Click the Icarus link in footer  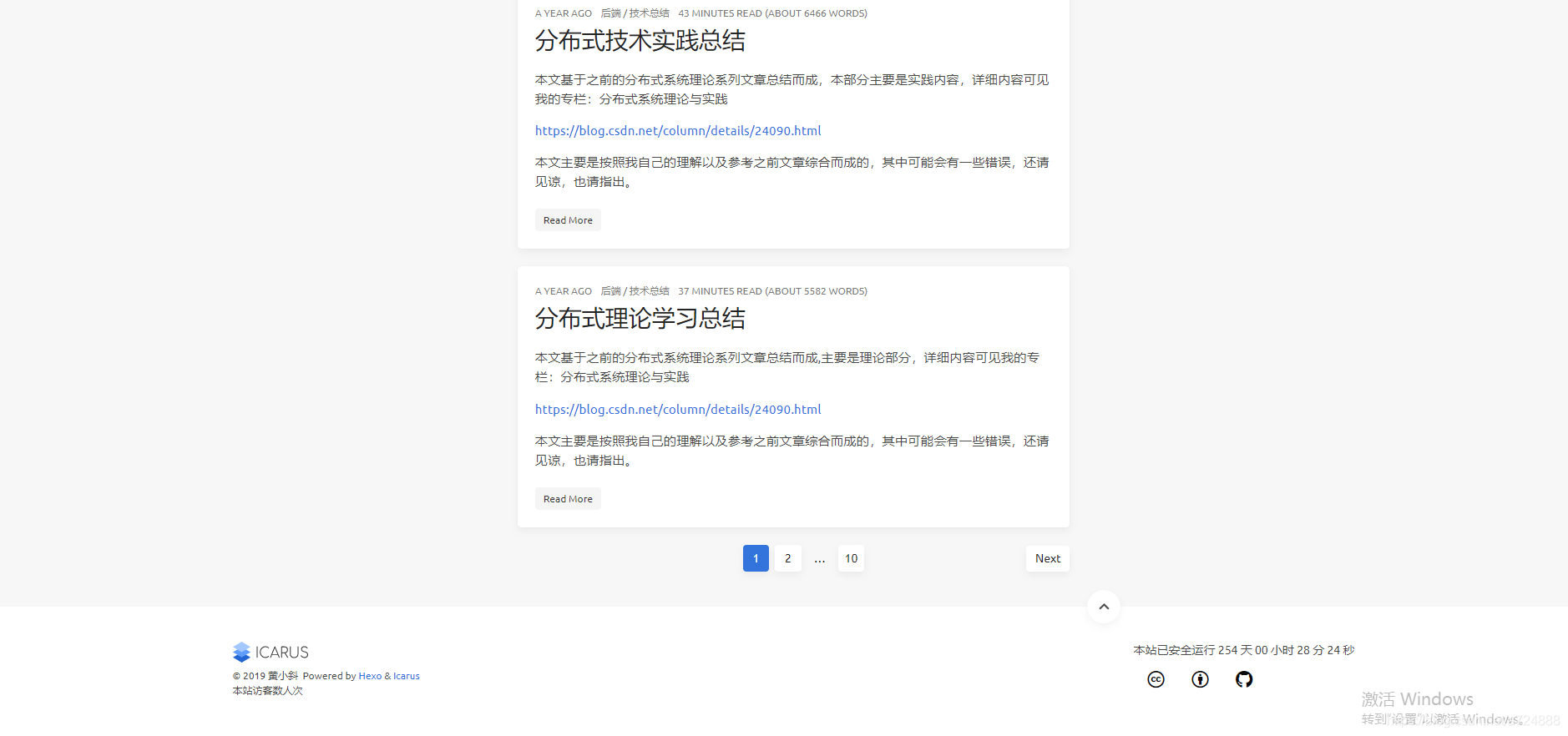coord(407,676)
